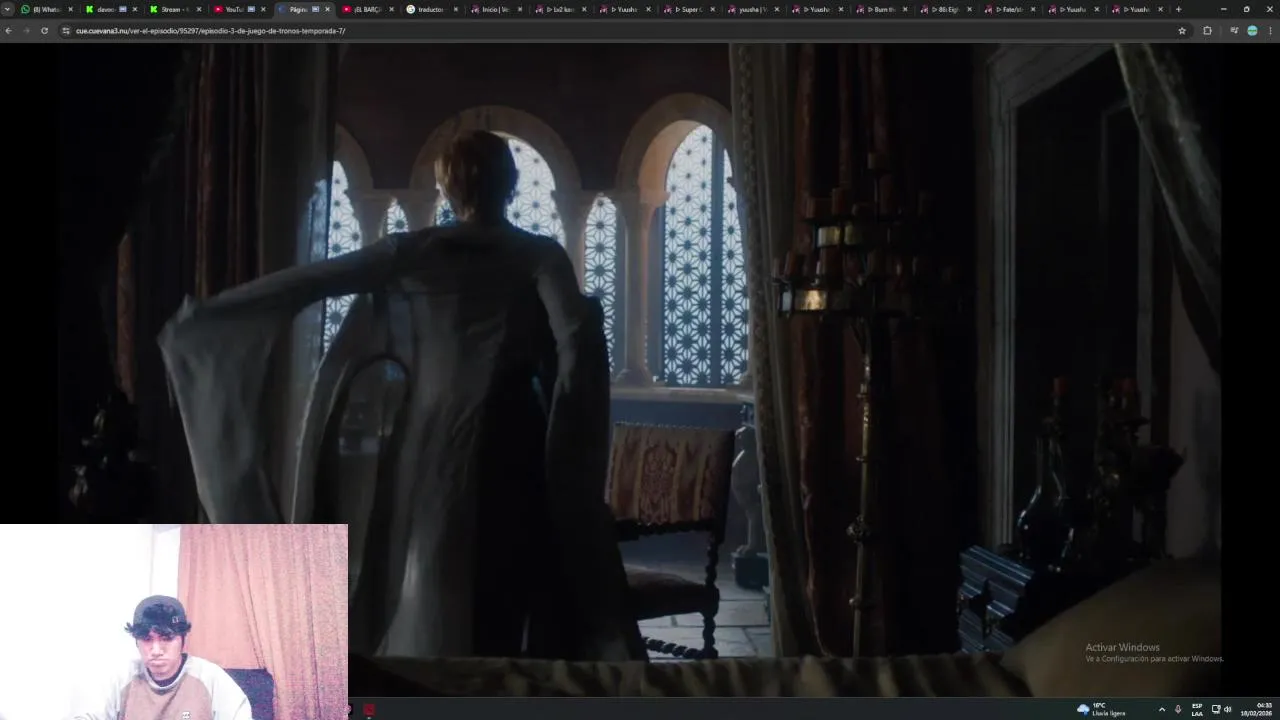Bookmark this page with the star
The image size is (1280, 720).
[1182, 31]
